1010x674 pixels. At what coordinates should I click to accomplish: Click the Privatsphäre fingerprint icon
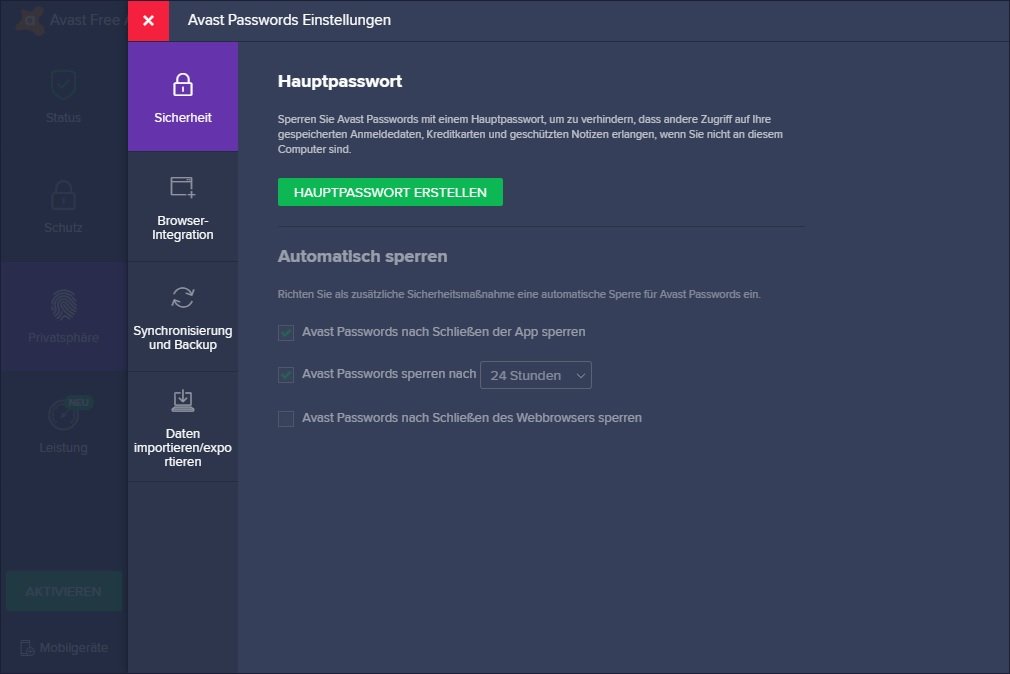pyautogui.click(x=63, y=304)
